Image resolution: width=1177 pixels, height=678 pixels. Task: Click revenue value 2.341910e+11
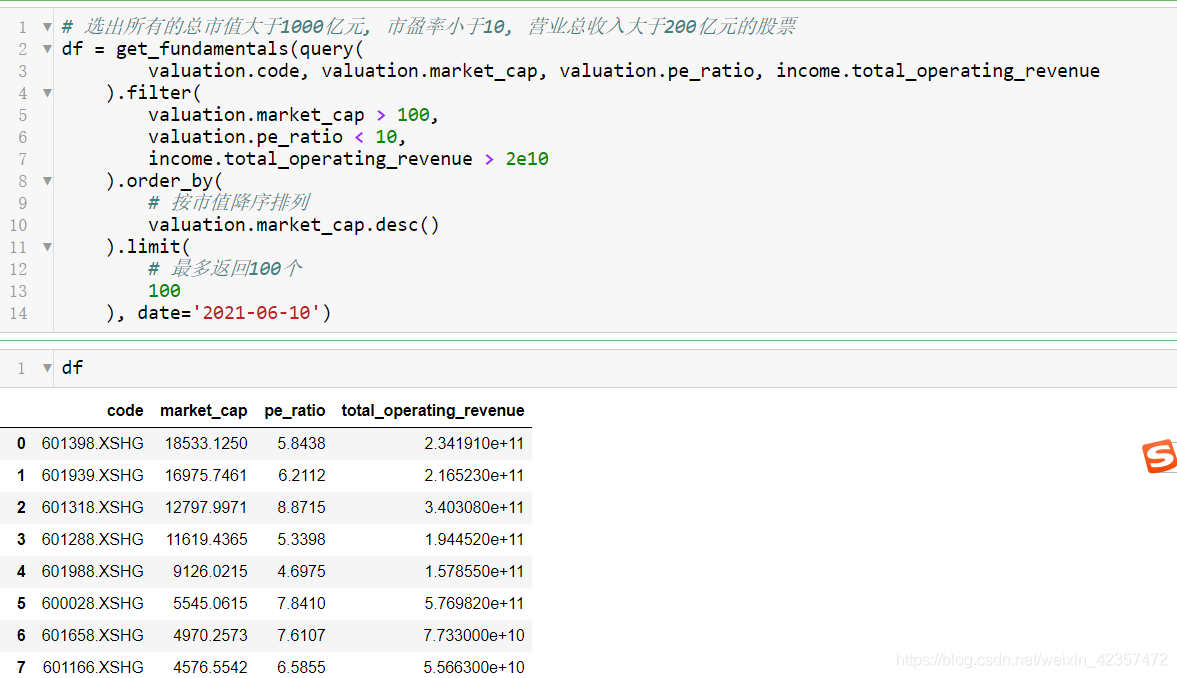click(x=474, y=444)
